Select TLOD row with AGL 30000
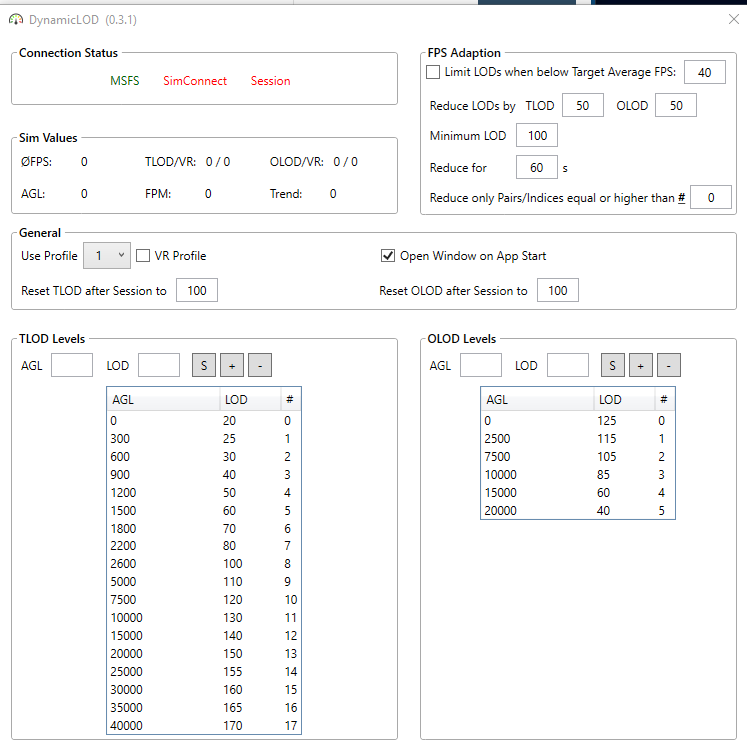The height and width of the screenshot is (749, 747). 204,689
